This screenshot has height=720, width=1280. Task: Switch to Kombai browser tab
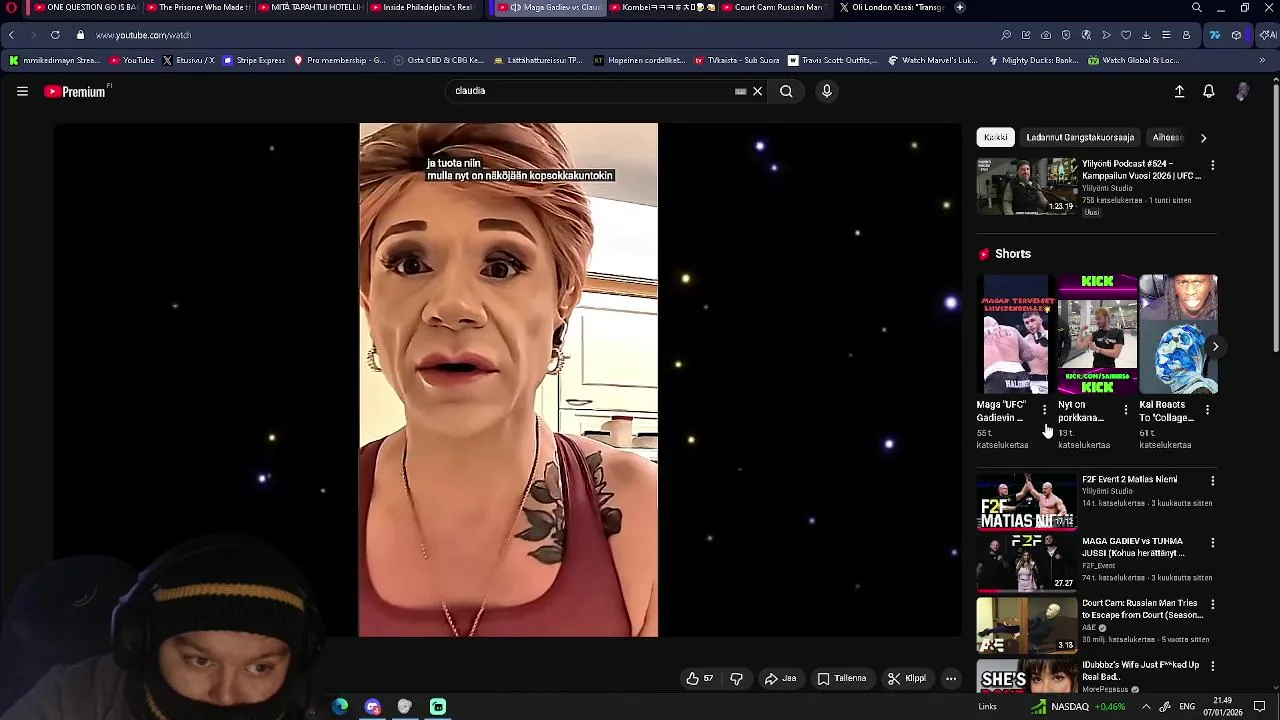tap(660, 7)
